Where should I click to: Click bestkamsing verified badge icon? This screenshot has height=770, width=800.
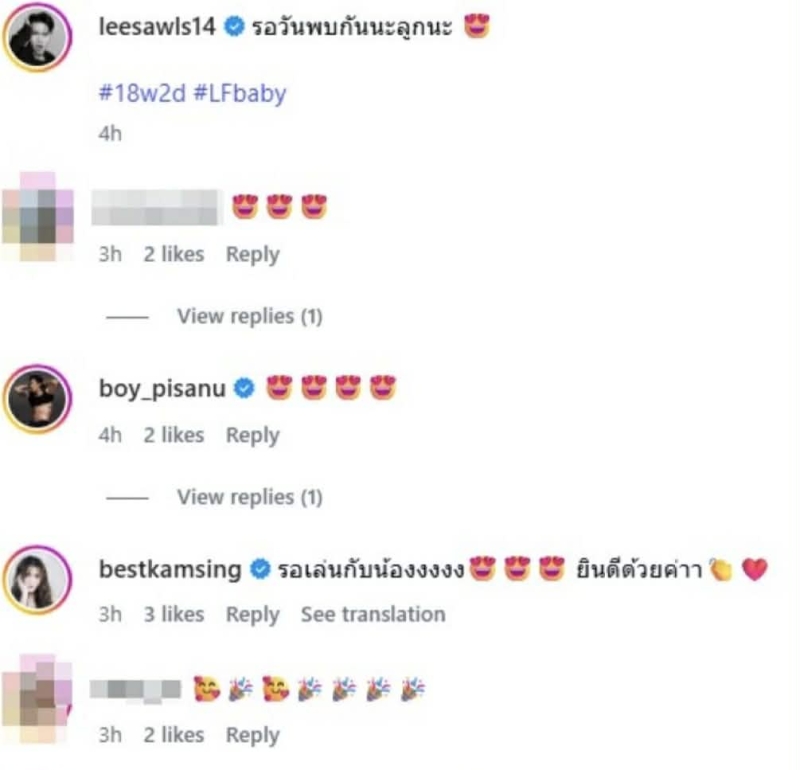pos(260,569)
